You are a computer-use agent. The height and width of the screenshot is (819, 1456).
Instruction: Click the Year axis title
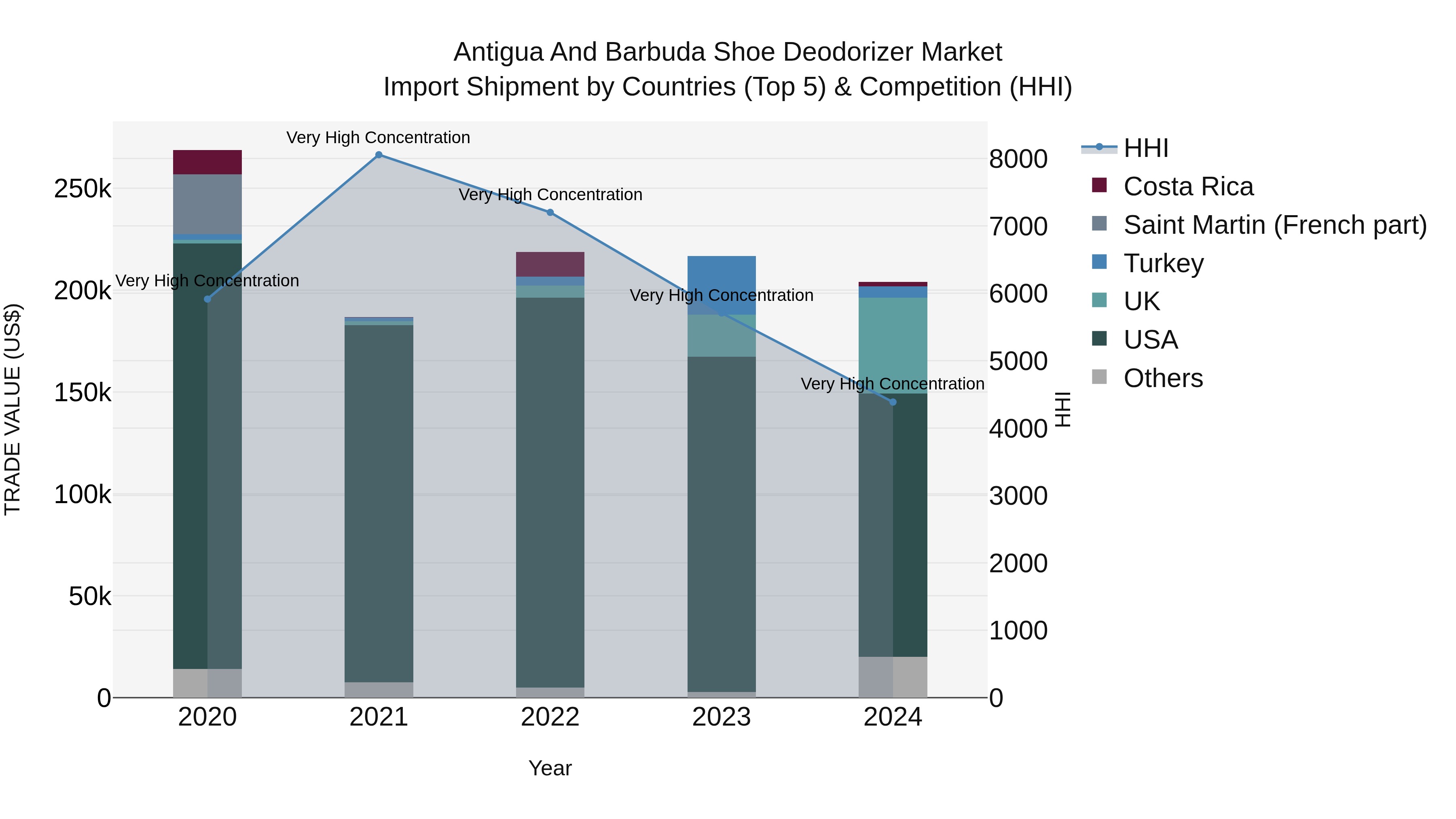(550, 769)
